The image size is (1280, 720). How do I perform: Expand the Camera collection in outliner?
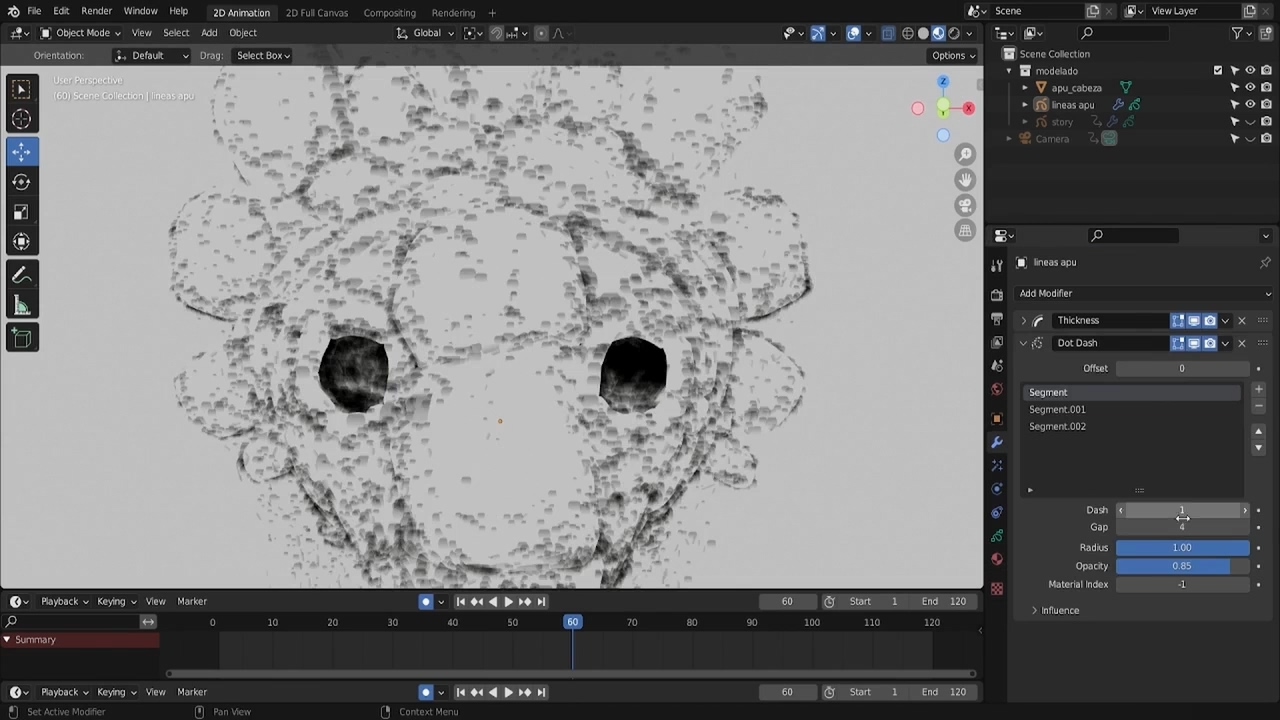[1009, 139]
